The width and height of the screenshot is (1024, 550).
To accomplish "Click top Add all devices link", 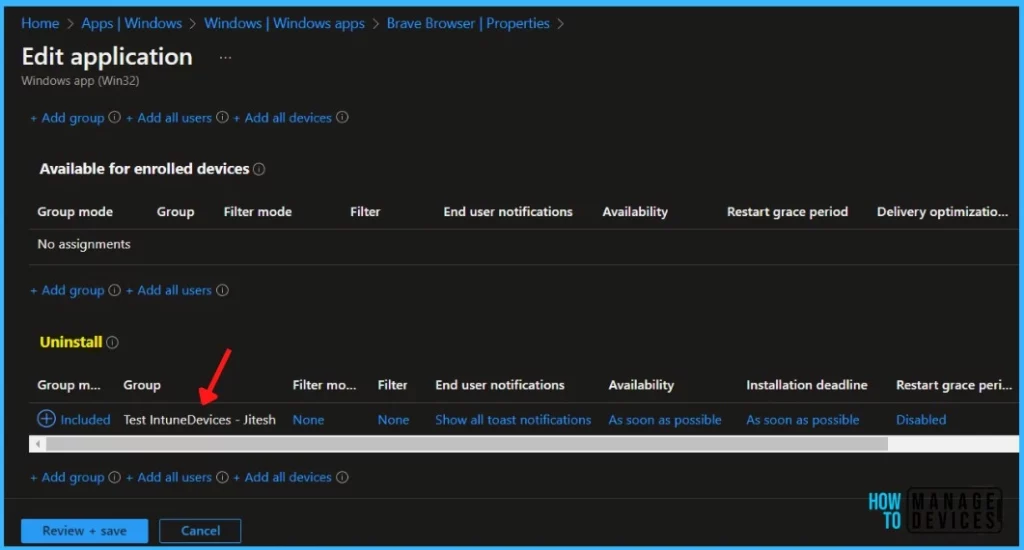I will click(282, 118).
